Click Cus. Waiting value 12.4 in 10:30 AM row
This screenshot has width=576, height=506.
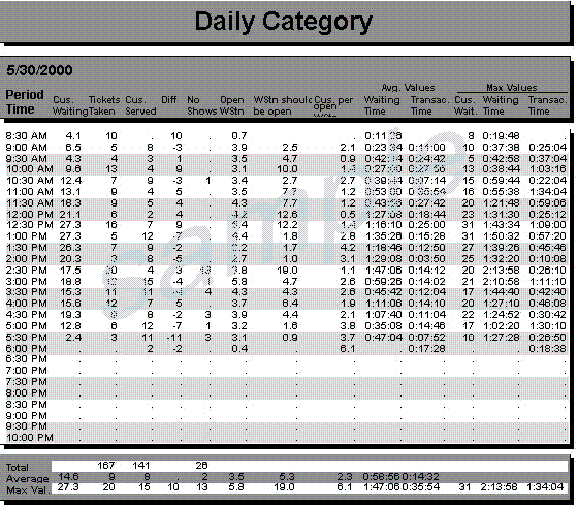[x=70, y=181]
